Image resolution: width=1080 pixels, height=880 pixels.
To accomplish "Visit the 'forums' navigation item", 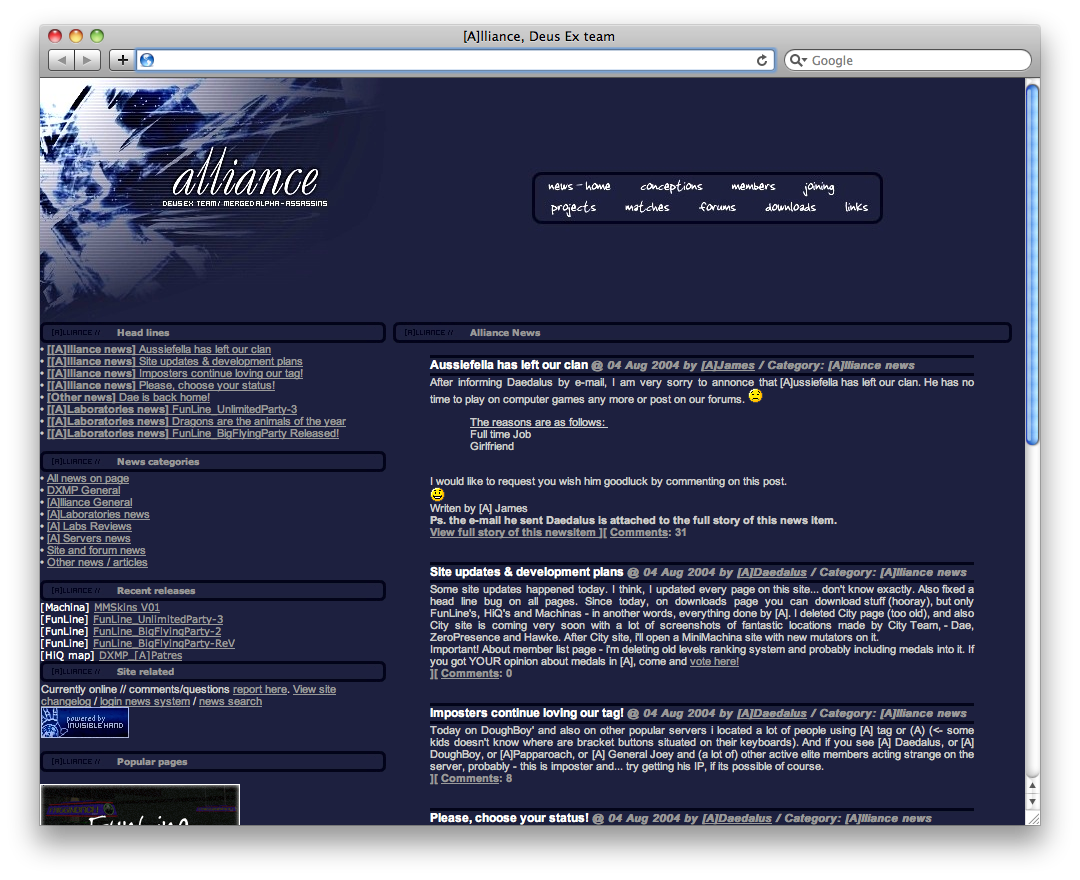I will [717, 207].
